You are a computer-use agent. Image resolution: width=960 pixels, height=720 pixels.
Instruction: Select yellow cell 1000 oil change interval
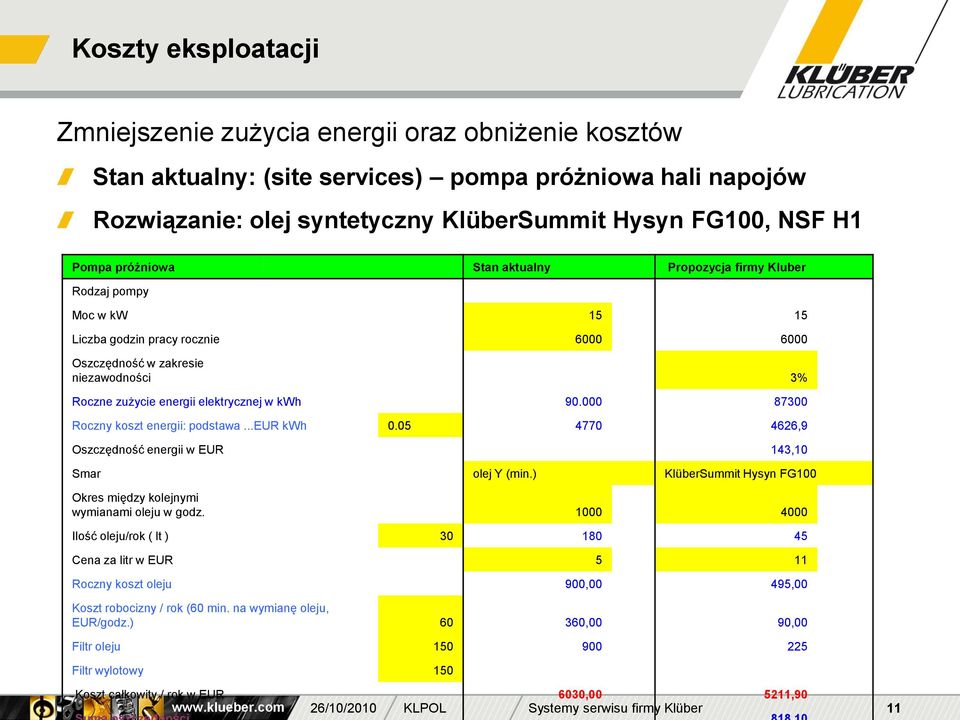click(538, 504)
